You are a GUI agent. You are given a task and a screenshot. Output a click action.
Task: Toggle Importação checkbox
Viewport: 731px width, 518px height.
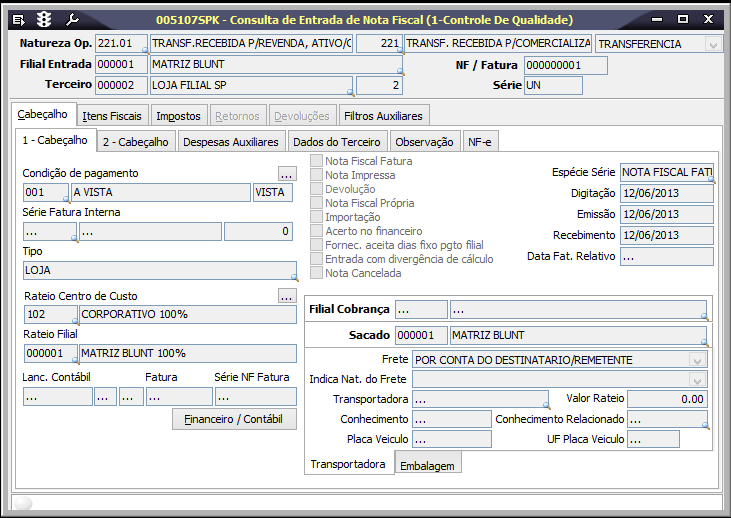[317, 217]
